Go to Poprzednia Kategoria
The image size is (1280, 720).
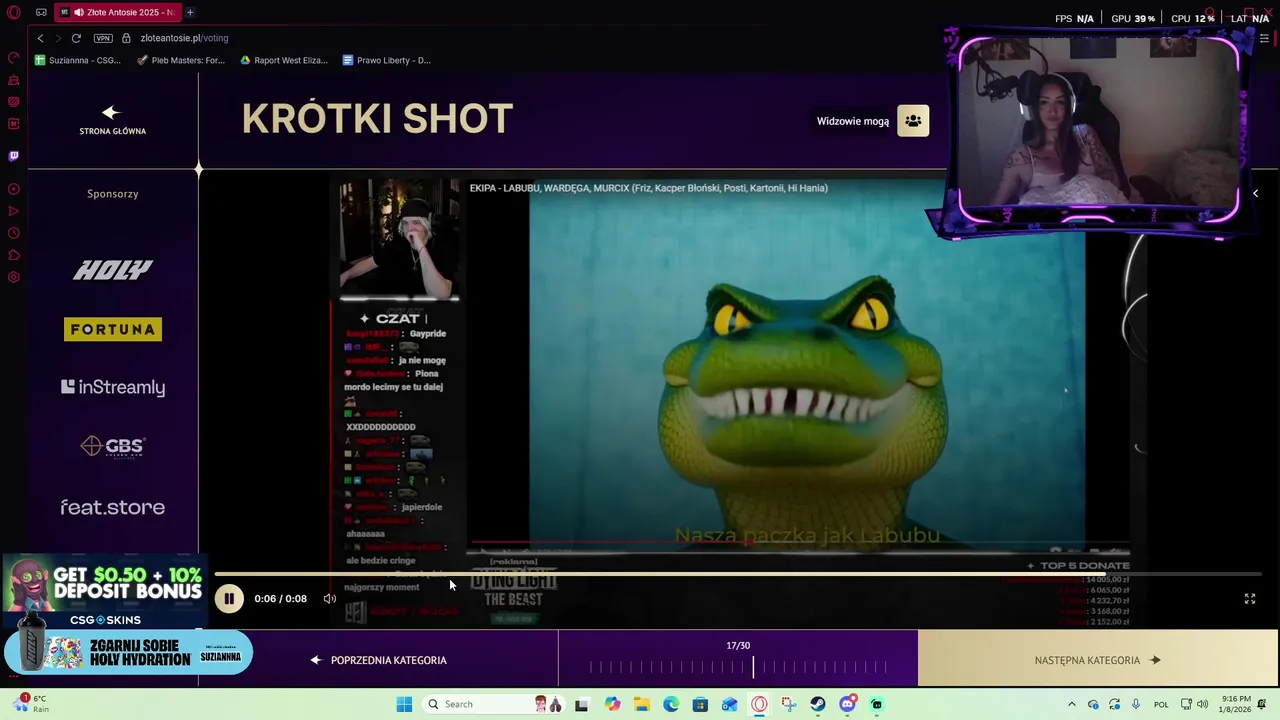pyautogui.click(x=379, y=660)
